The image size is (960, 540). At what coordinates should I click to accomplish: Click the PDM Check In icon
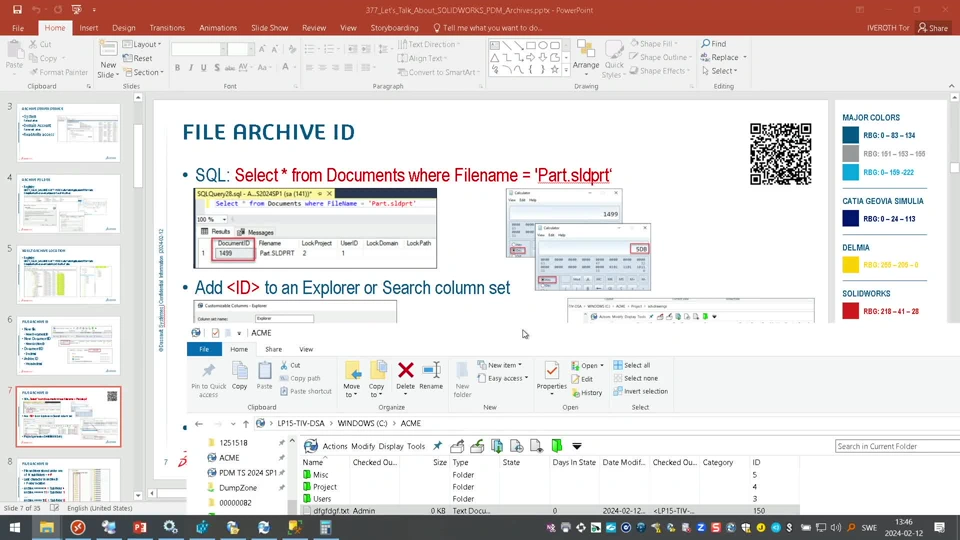pos(477,446)
